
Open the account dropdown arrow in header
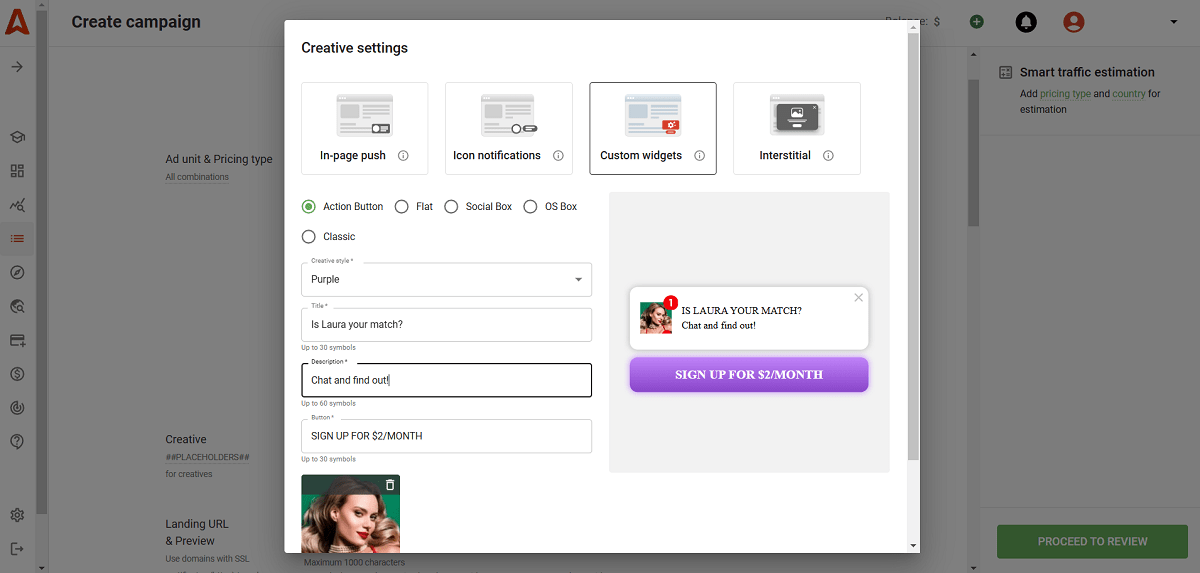pos(1173,22)
